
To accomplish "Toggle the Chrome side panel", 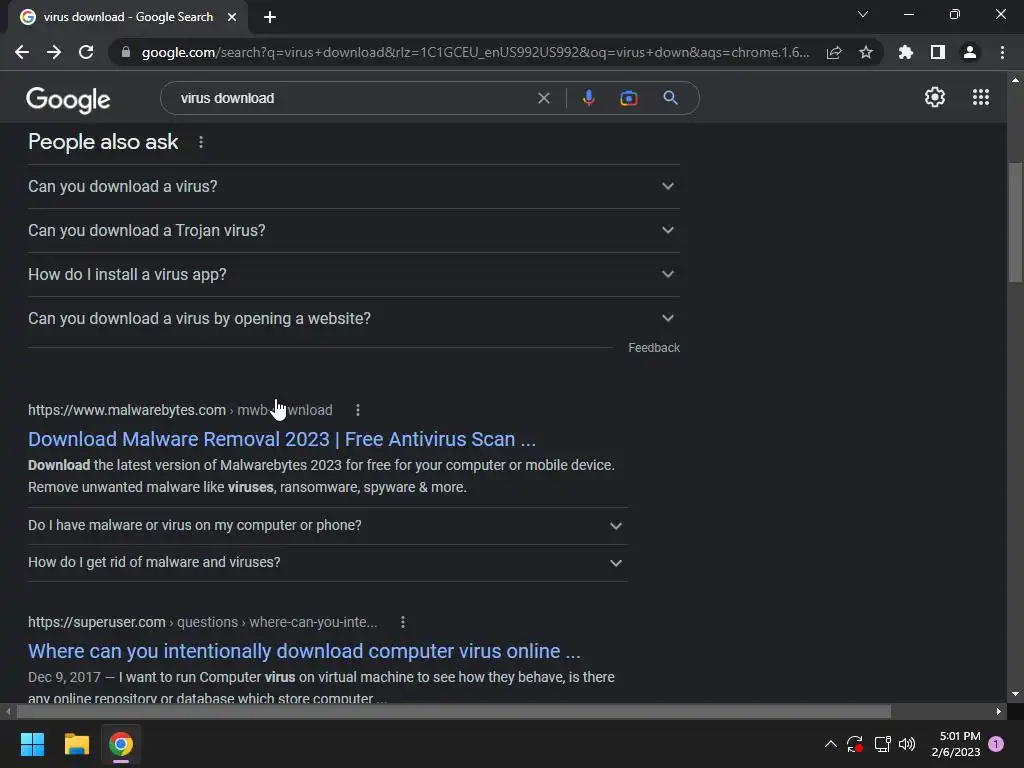I will click(x=938, y=52).
